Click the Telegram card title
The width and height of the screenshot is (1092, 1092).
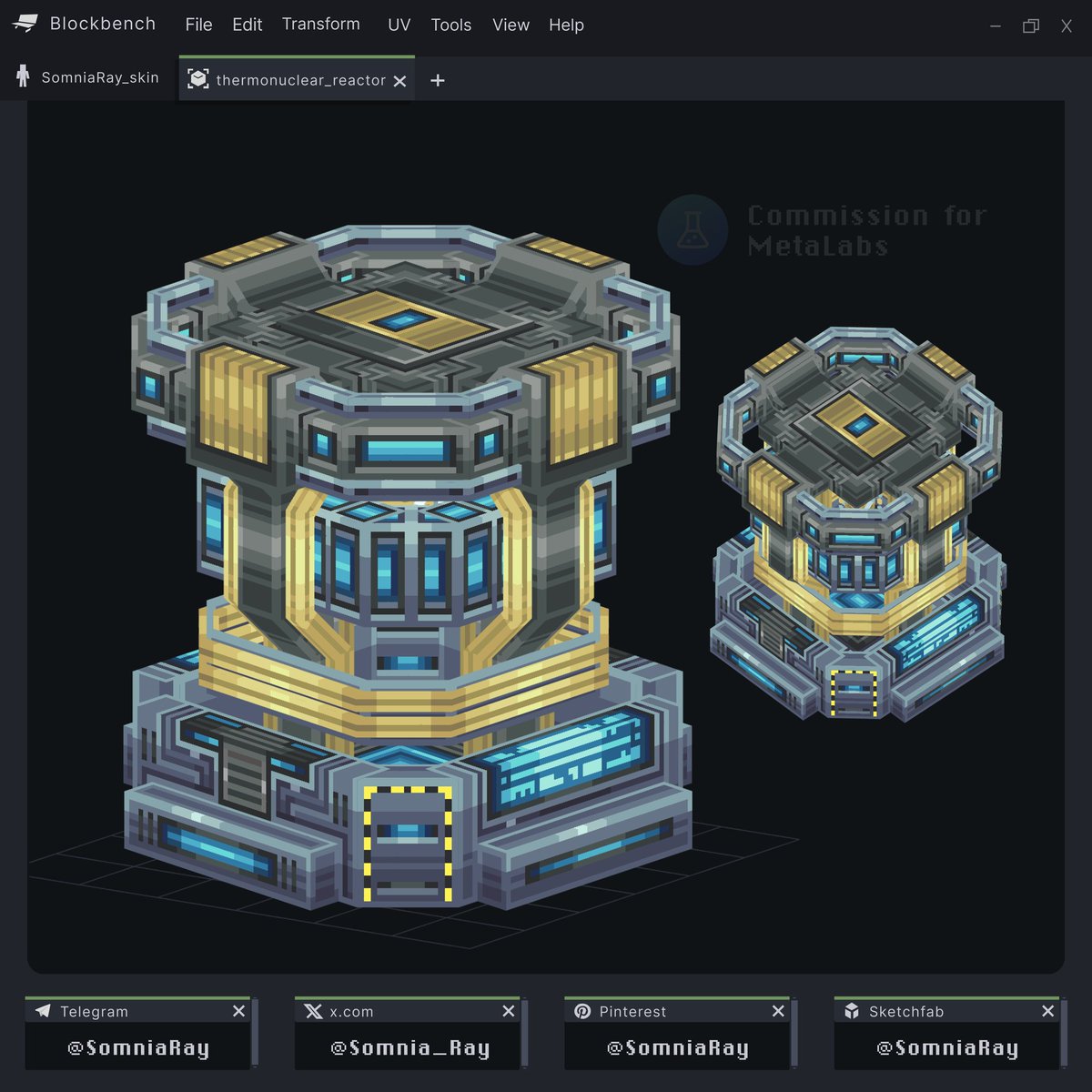(94, 1011)
